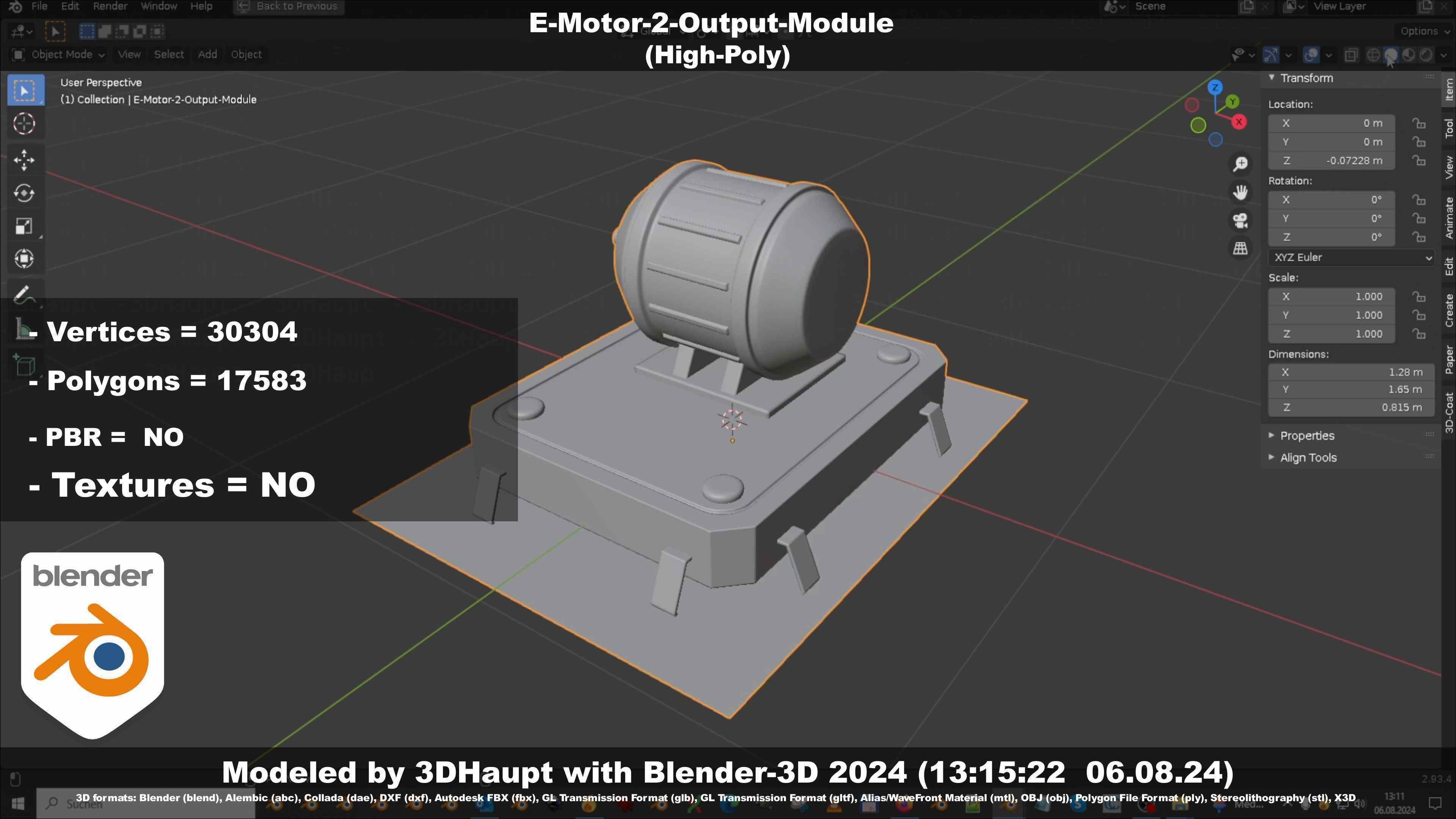
Task: Set selection mode to extend
Action: pos(105,31)
